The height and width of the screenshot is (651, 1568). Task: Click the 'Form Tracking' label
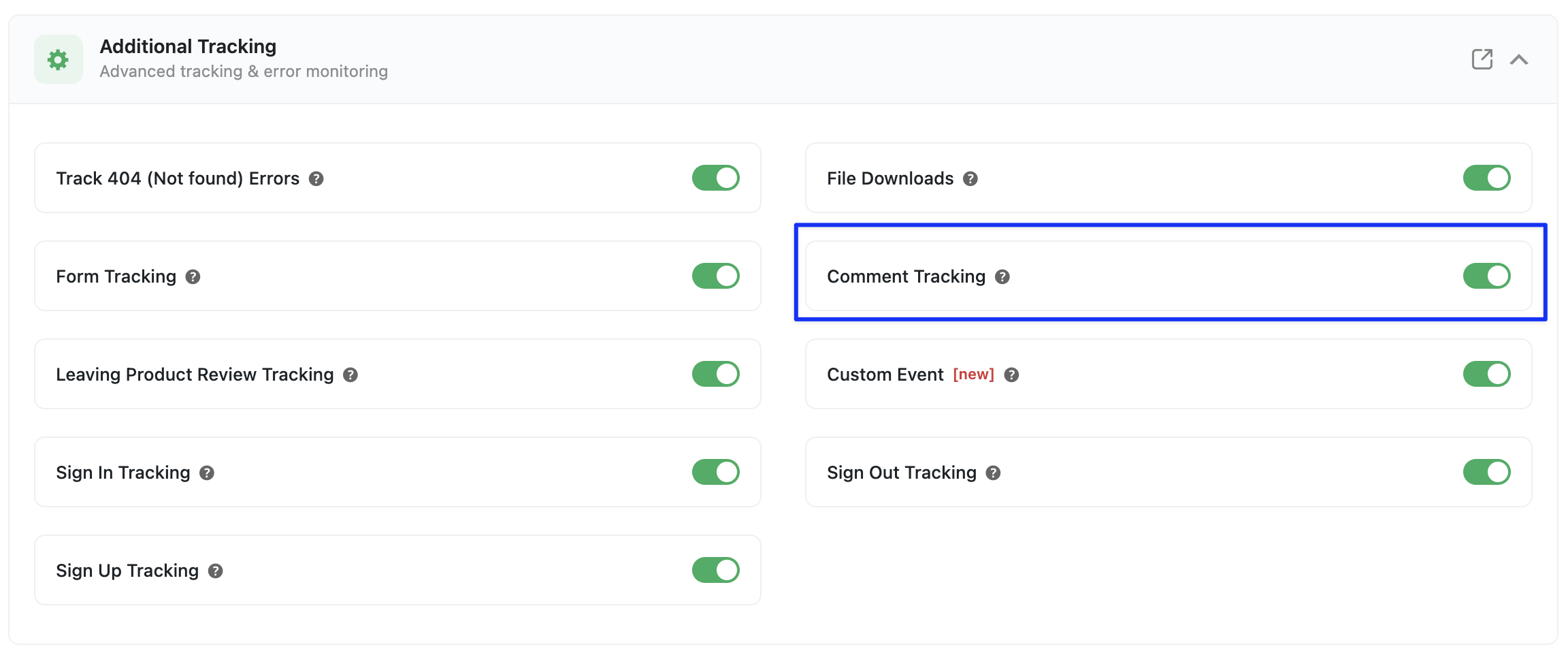[x=116, y=276]
